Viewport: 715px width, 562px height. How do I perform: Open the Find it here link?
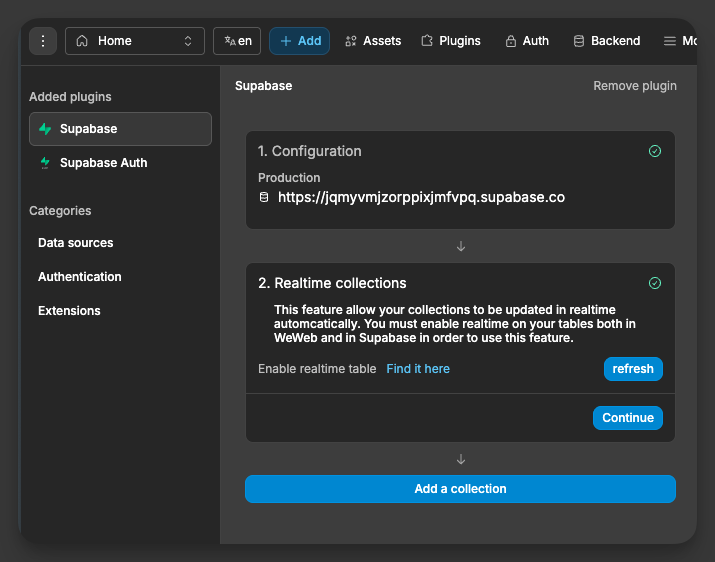pos(418,369)
